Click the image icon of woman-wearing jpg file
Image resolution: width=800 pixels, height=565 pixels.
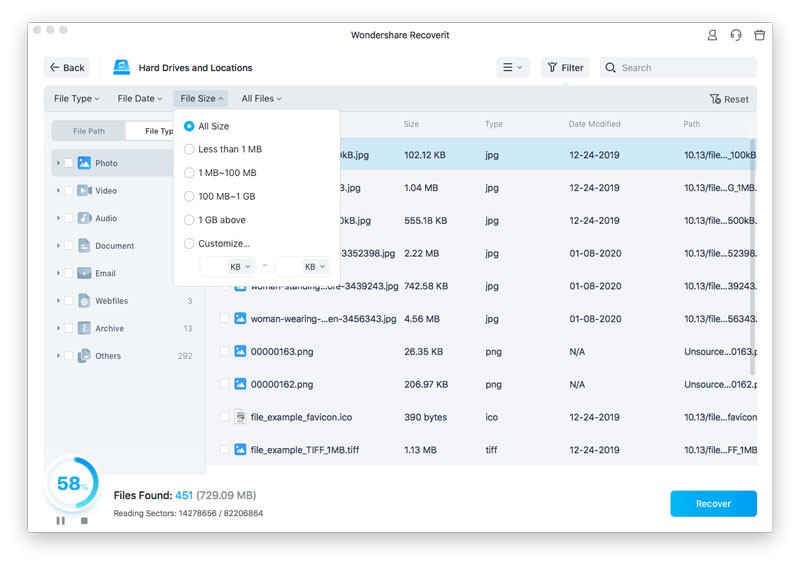click(240, 318)
